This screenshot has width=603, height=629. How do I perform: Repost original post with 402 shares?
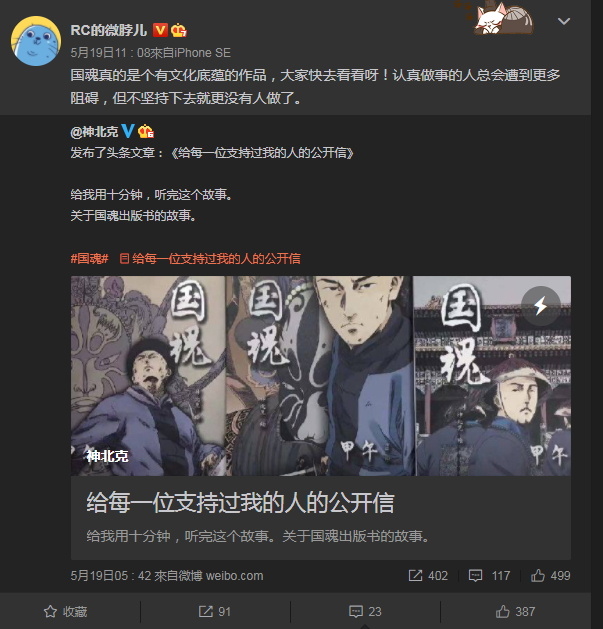(x=428, y=576)
